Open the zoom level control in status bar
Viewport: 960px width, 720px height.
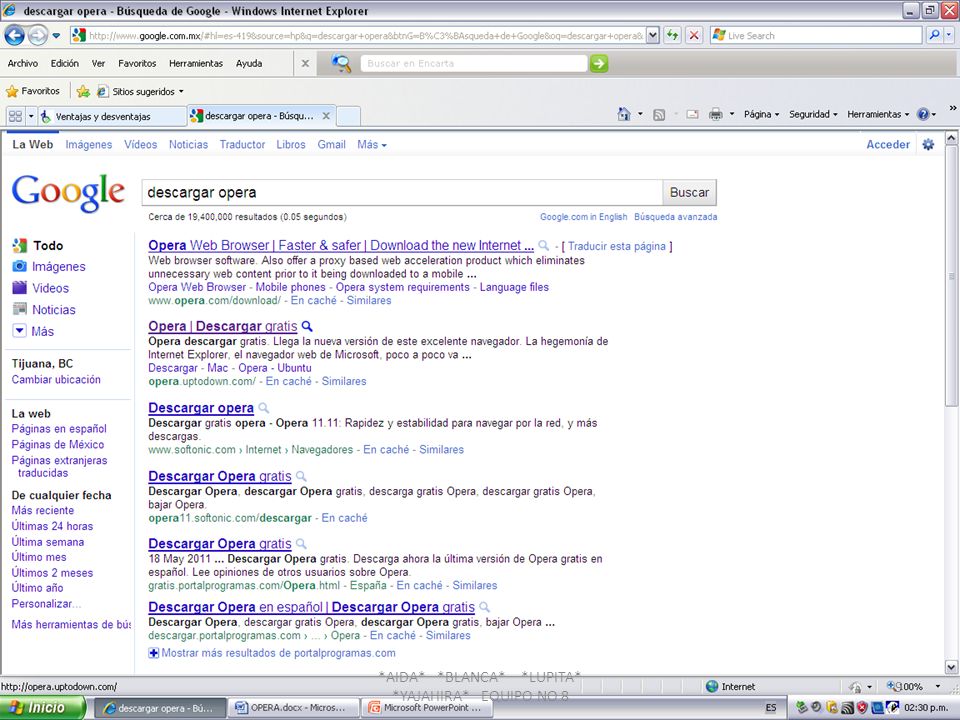(913, 686)
